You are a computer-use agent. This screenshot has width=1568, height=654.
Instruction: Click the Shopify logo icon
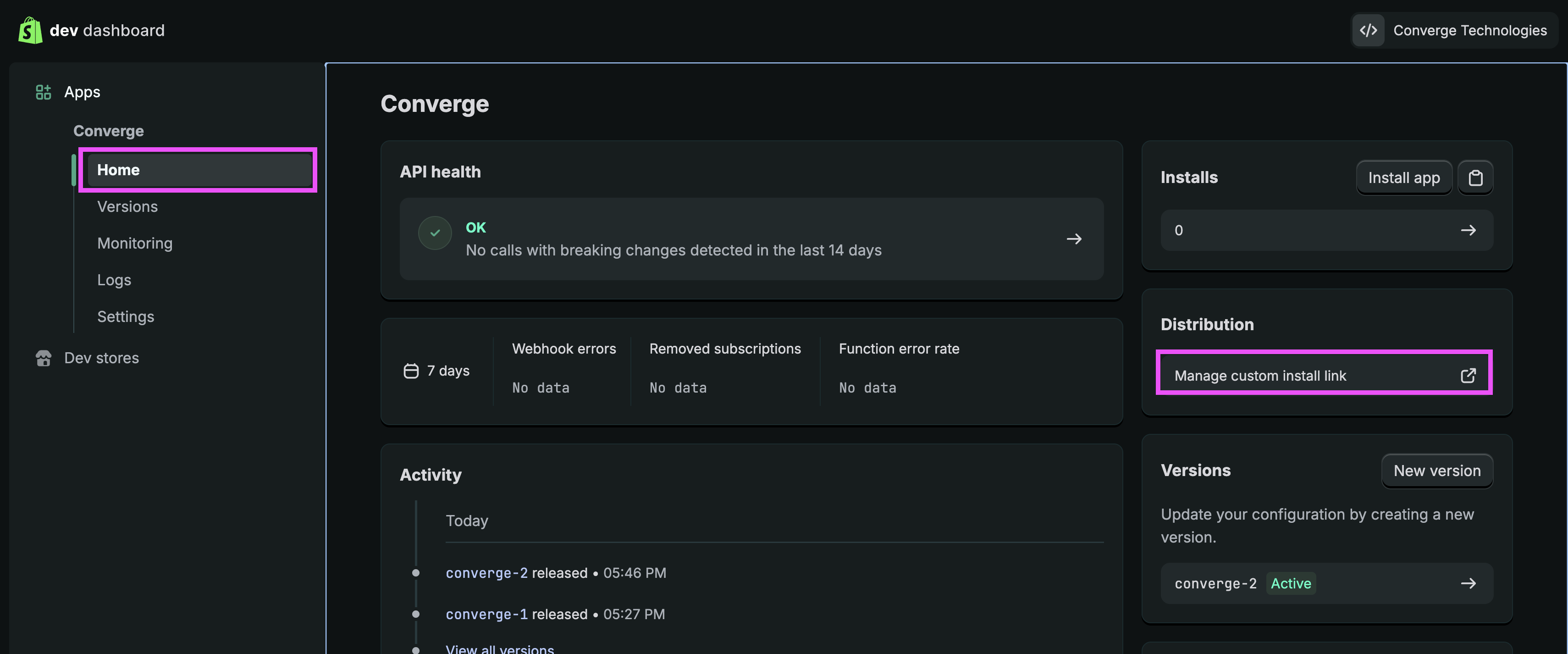[28, 30]
